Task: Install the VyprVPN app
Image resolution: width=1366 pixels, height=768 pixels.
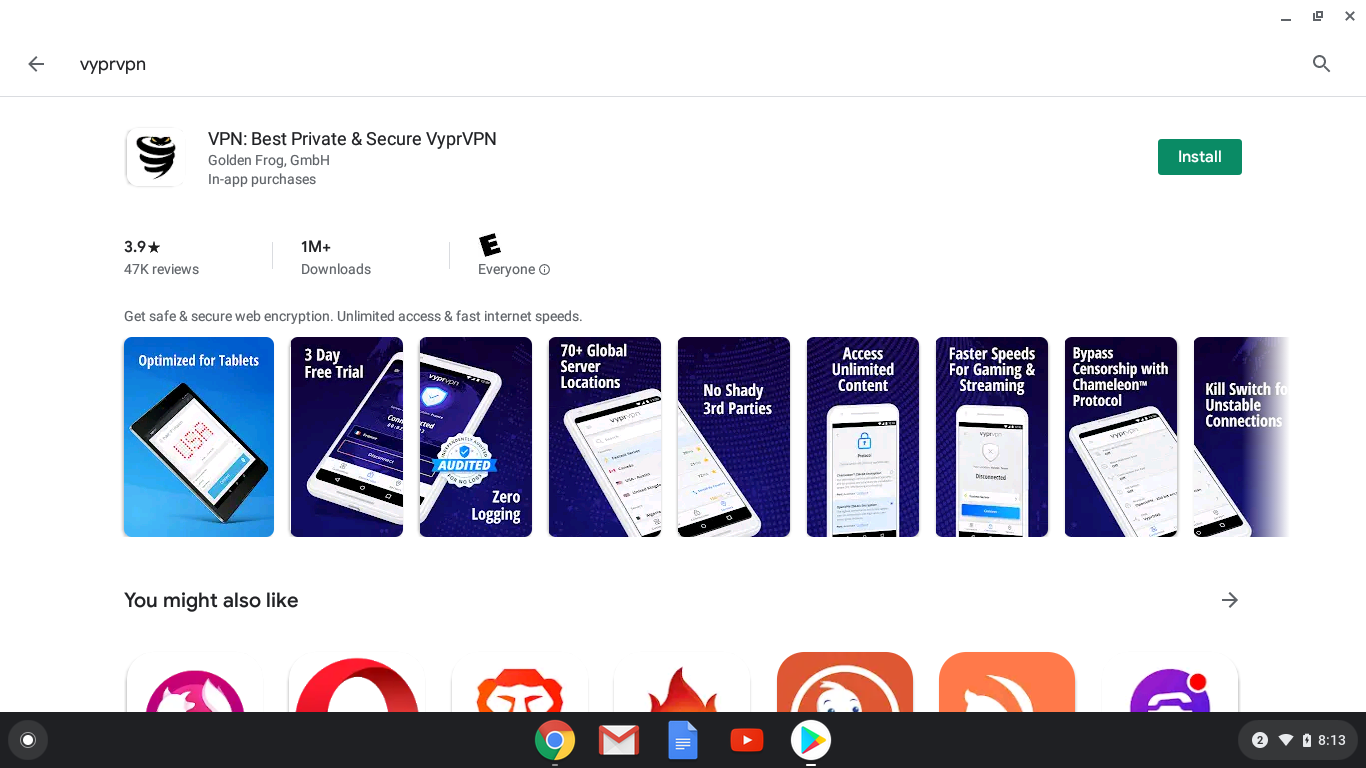Action: [x=1199, y=157]
